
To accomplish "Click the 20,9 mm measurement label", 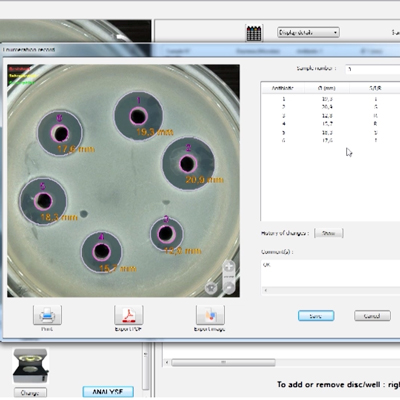I will click(204, 180).
